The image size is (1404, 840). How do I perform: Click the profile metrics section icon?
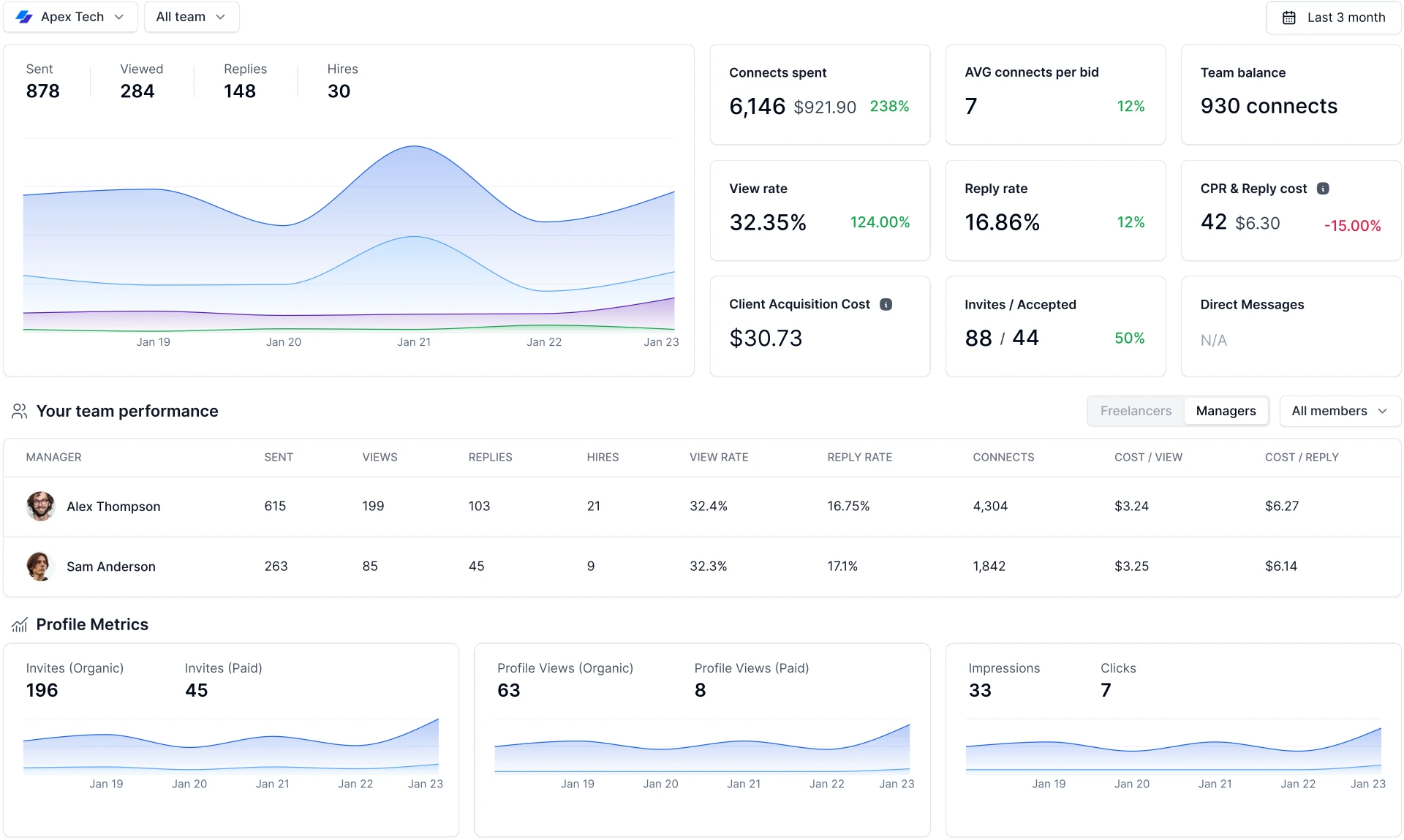[x=19, y=624]
